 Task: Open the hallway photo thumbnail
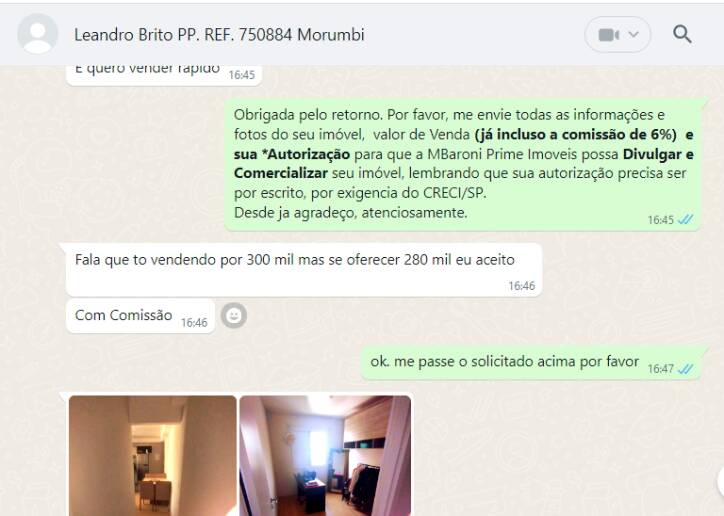pyautogui.click(x=152, y=456)
